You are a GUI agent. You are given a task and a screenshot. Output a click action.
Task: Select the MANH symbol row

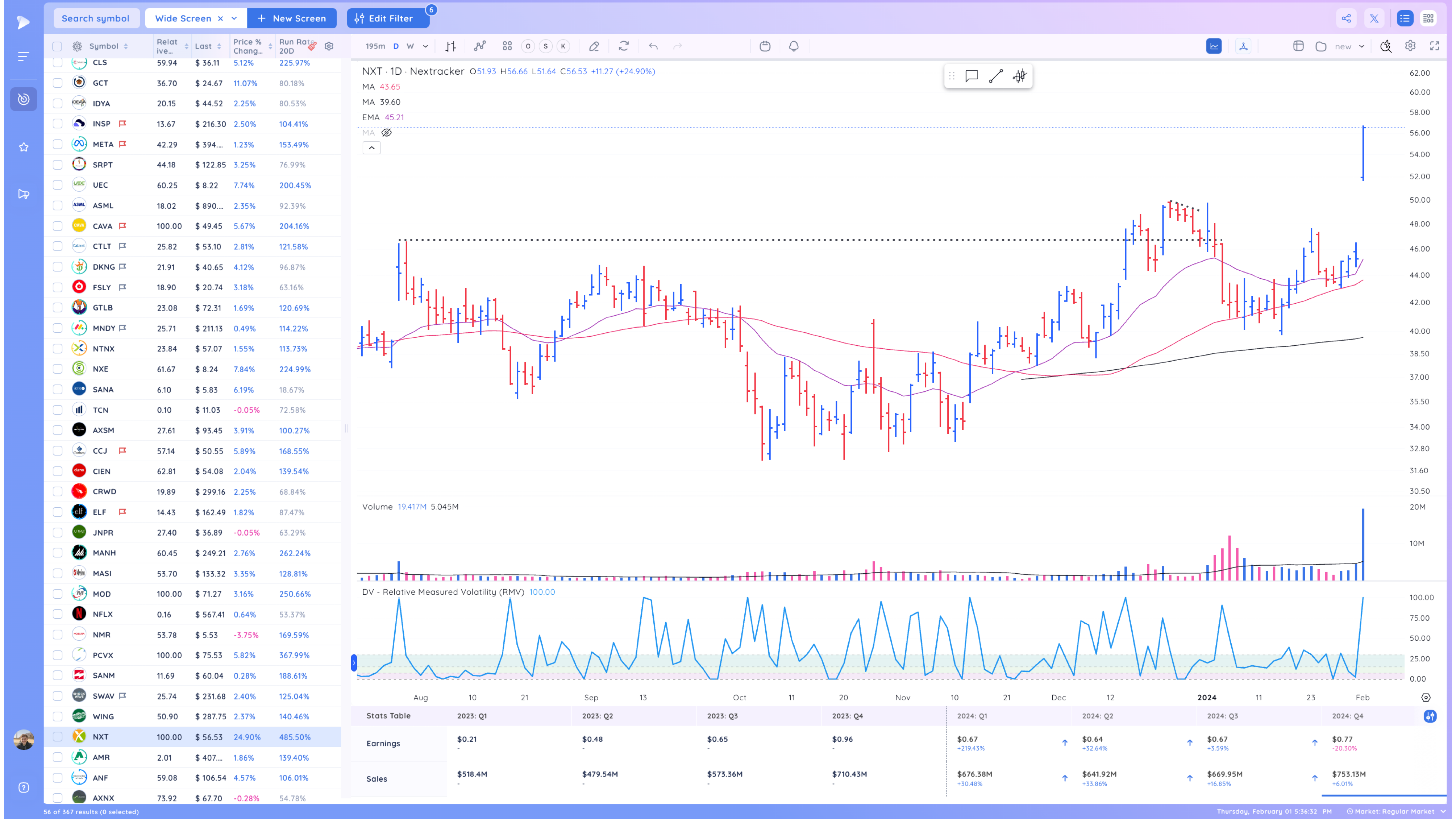pyautogui.click(x=192, y=553)
